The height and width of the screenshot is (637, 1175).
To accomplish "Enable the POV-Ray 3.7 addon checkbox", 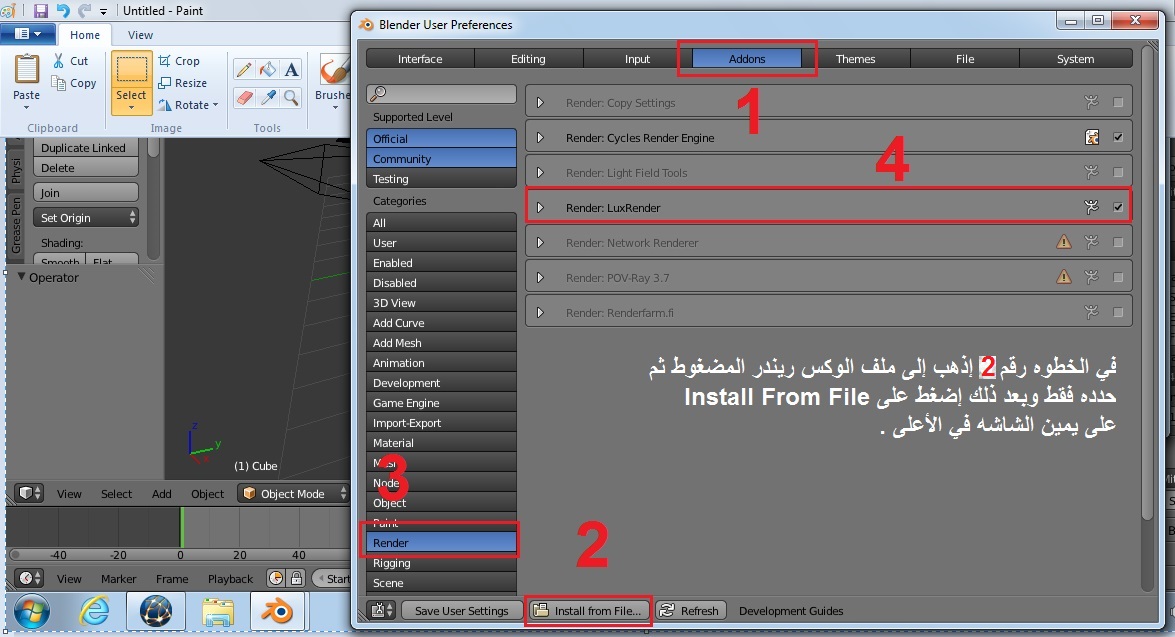I will click(1118, 277).
